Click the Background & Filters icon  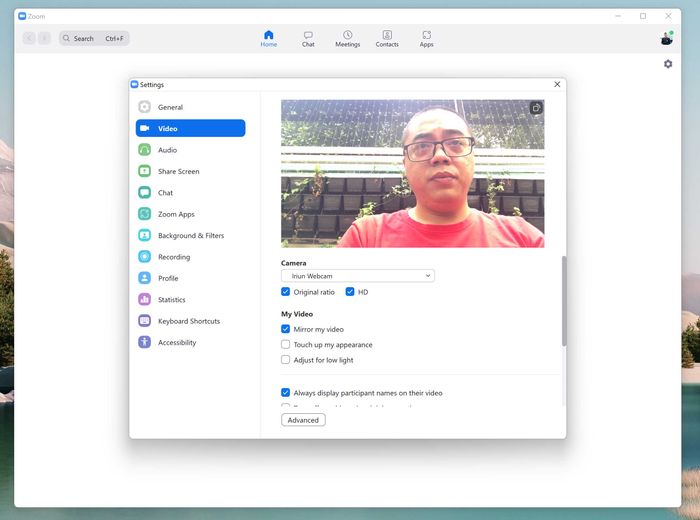pyautogui.click(x=144, y=235)
